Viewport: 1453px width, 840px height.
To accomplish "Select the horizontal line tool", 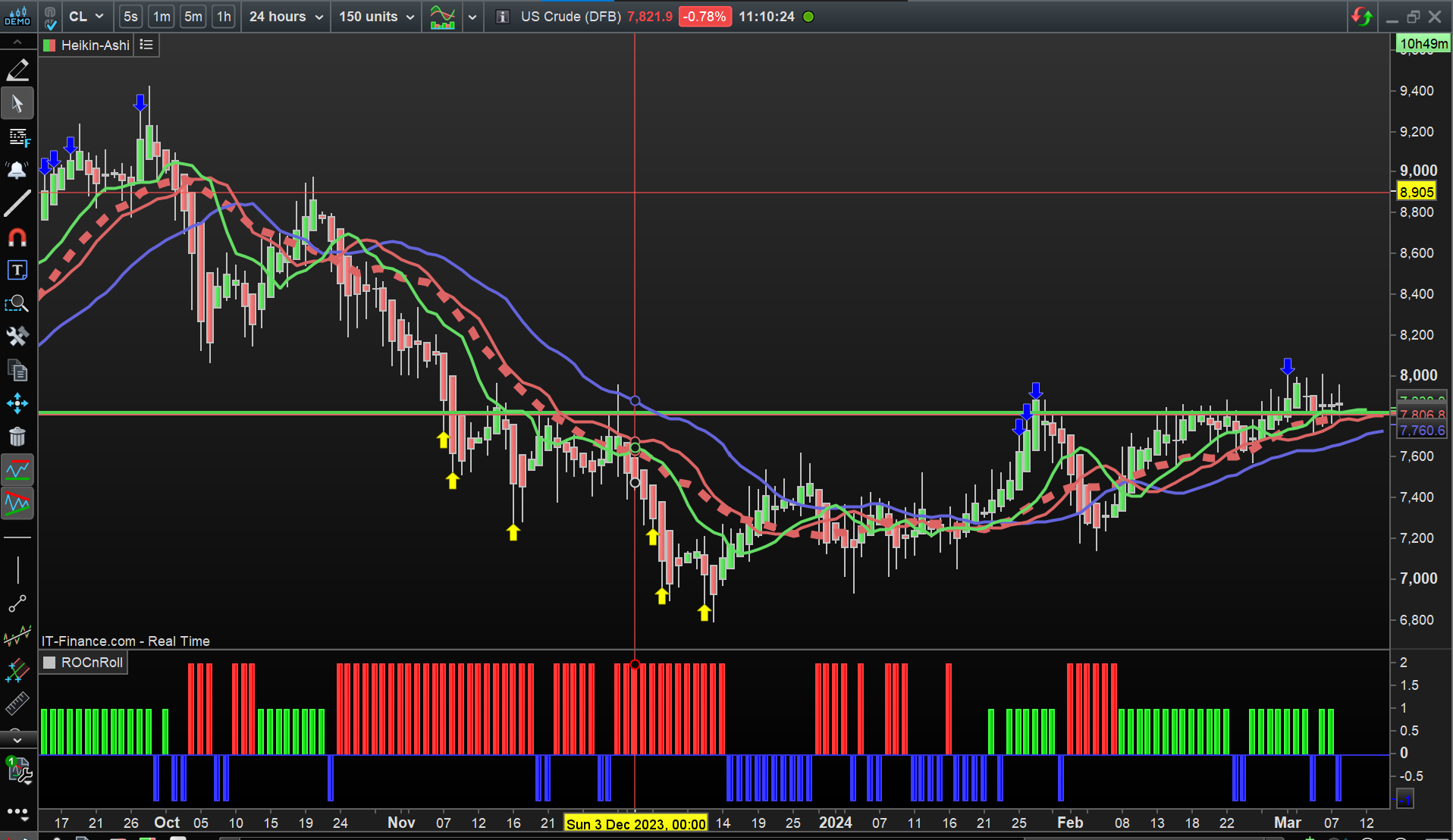I will pos(17,538).
